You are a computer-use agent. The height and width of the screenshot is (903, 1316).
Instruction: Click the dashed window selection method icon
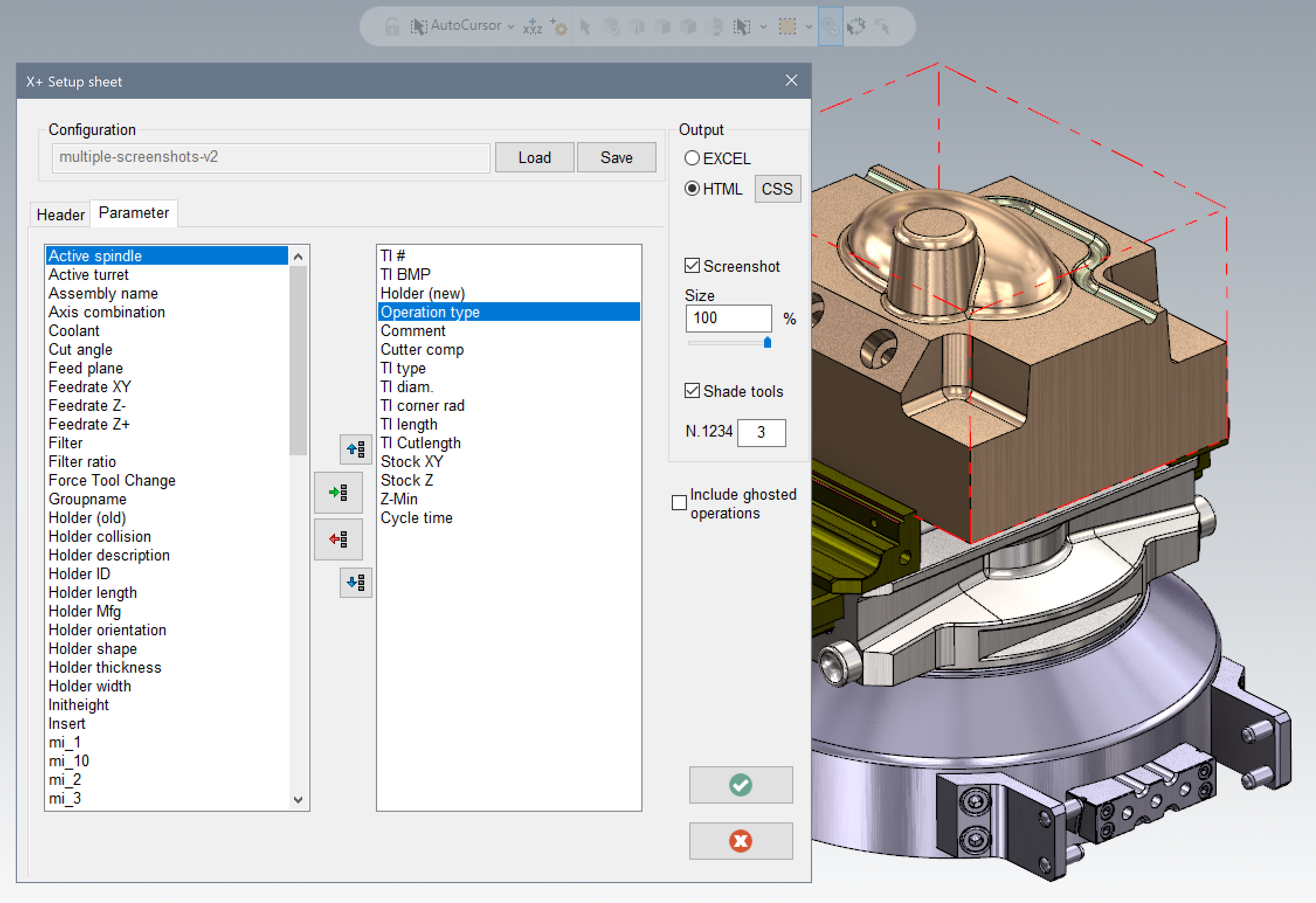point(742,26)
